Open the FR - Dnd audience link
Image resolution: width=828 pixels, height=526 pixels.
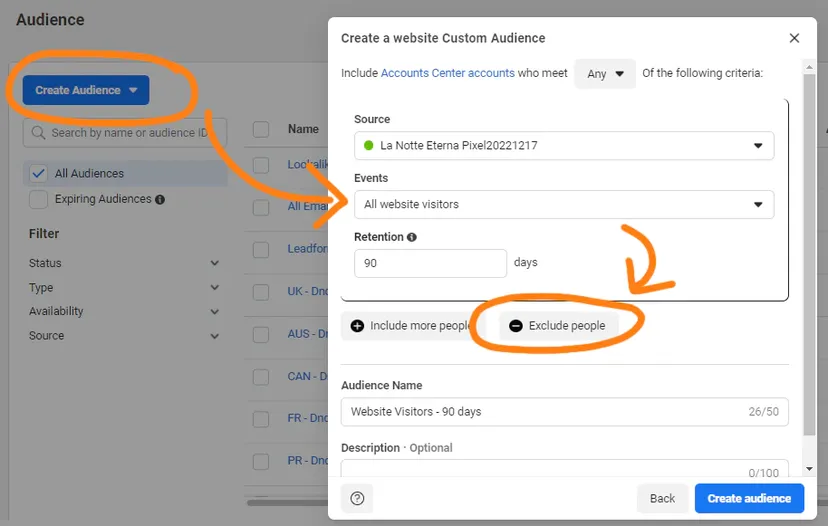[x=307, y=418]
